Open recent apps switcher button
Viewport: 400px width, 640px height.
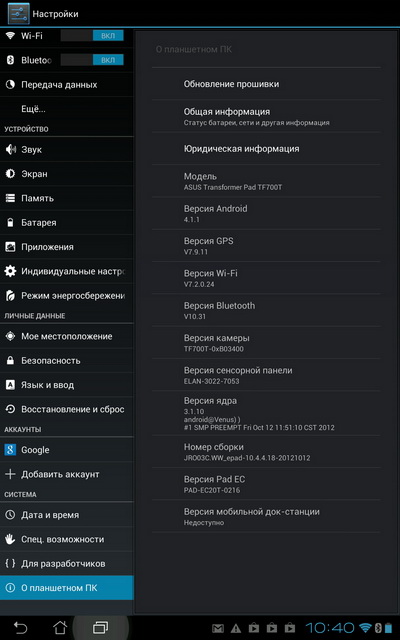(100, 627)
